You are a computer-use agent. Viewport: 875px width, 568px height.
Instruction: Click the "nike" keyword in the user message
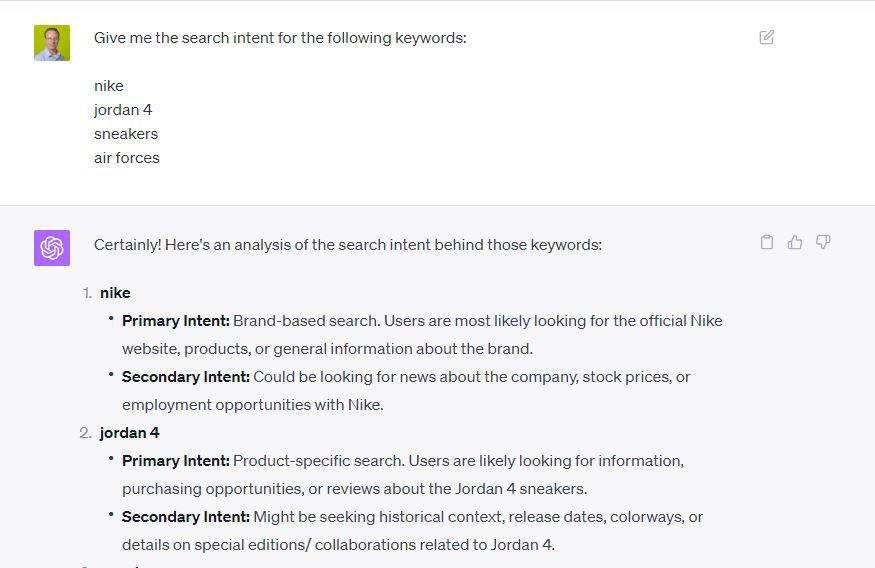(109, 86)
